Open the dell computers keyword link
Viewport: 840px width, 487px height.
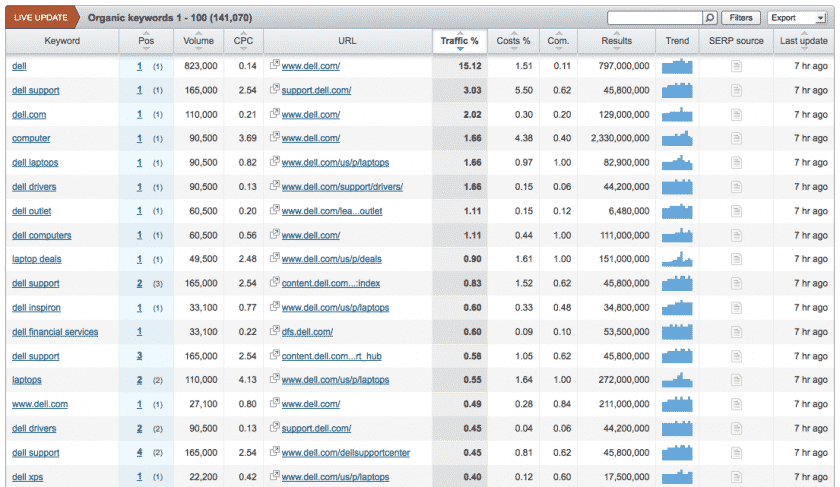41,235
